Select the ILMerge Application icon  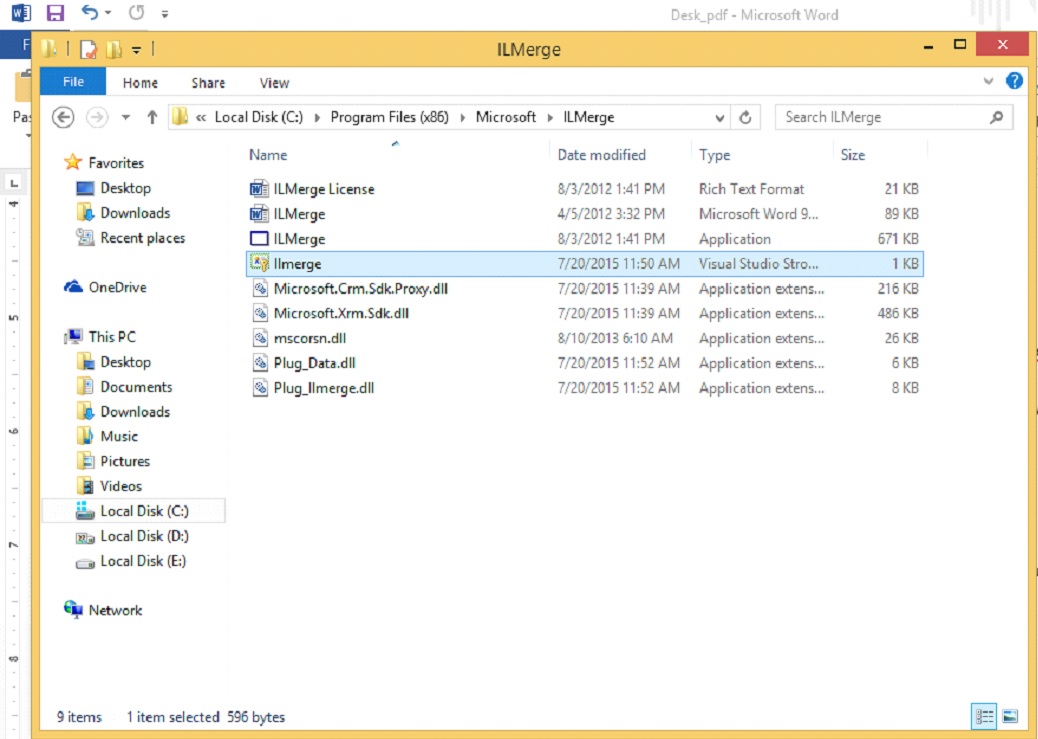tap(259, 238)
